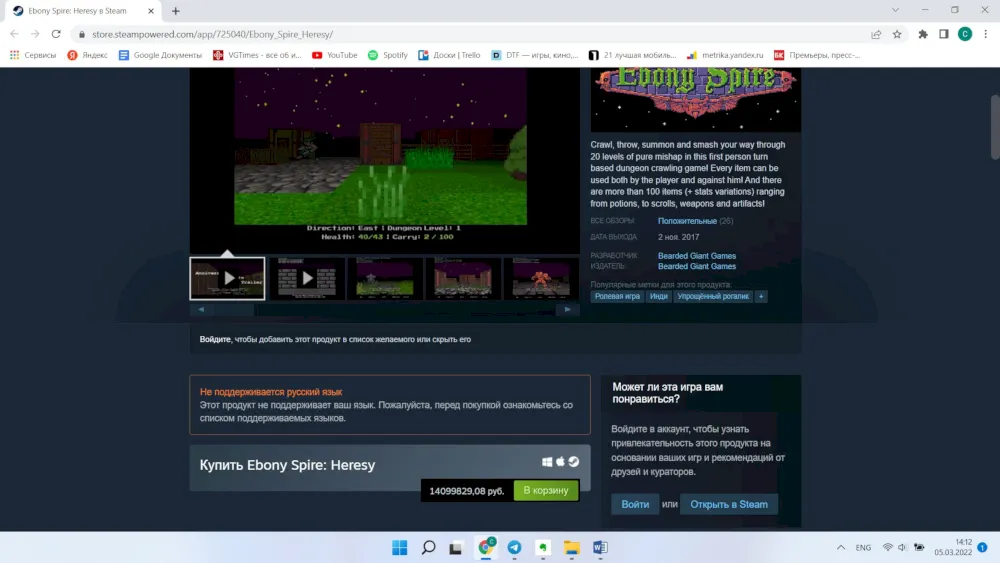Viewport: 1000px width, 563px height.
Task: Open the YouTube bookmark
Action: coord(335,55)
